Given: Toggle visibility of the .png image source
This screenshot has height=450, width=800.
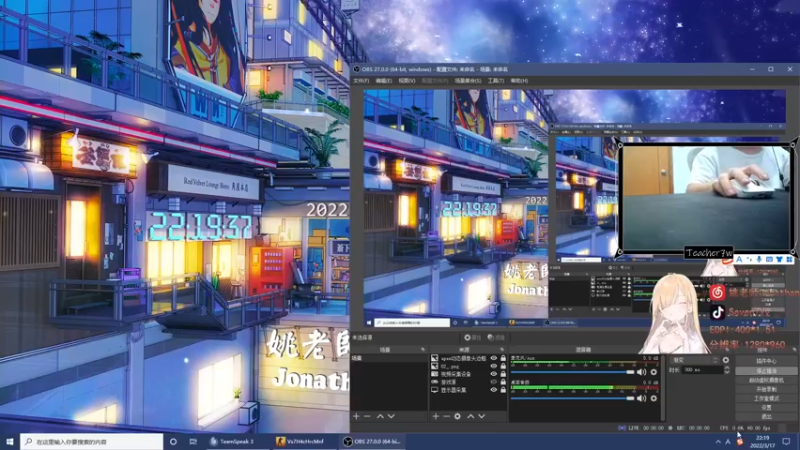Looking at the screenshot, I should (x=493, y=366).
